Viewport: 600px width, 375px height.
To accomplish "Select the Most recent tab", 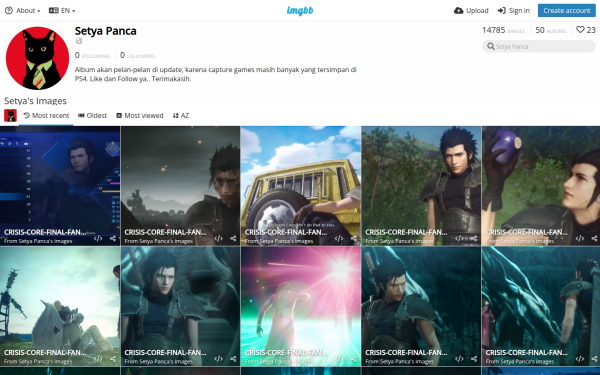I will click(x=46, y=116).
